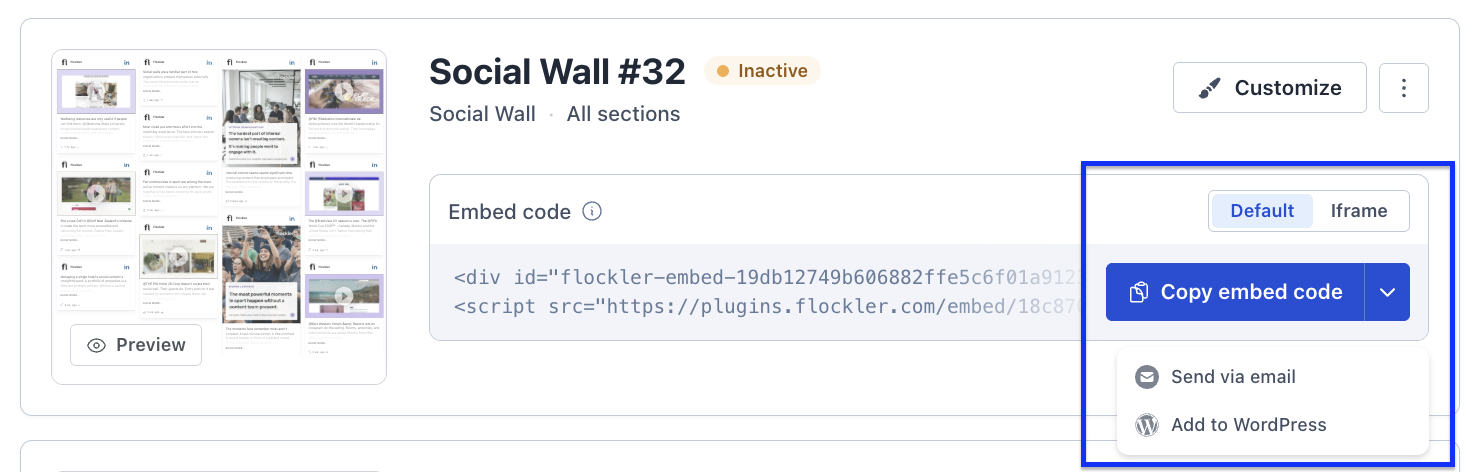
Task: Click the WordPress logo icon
Action: click(1147, 425)
